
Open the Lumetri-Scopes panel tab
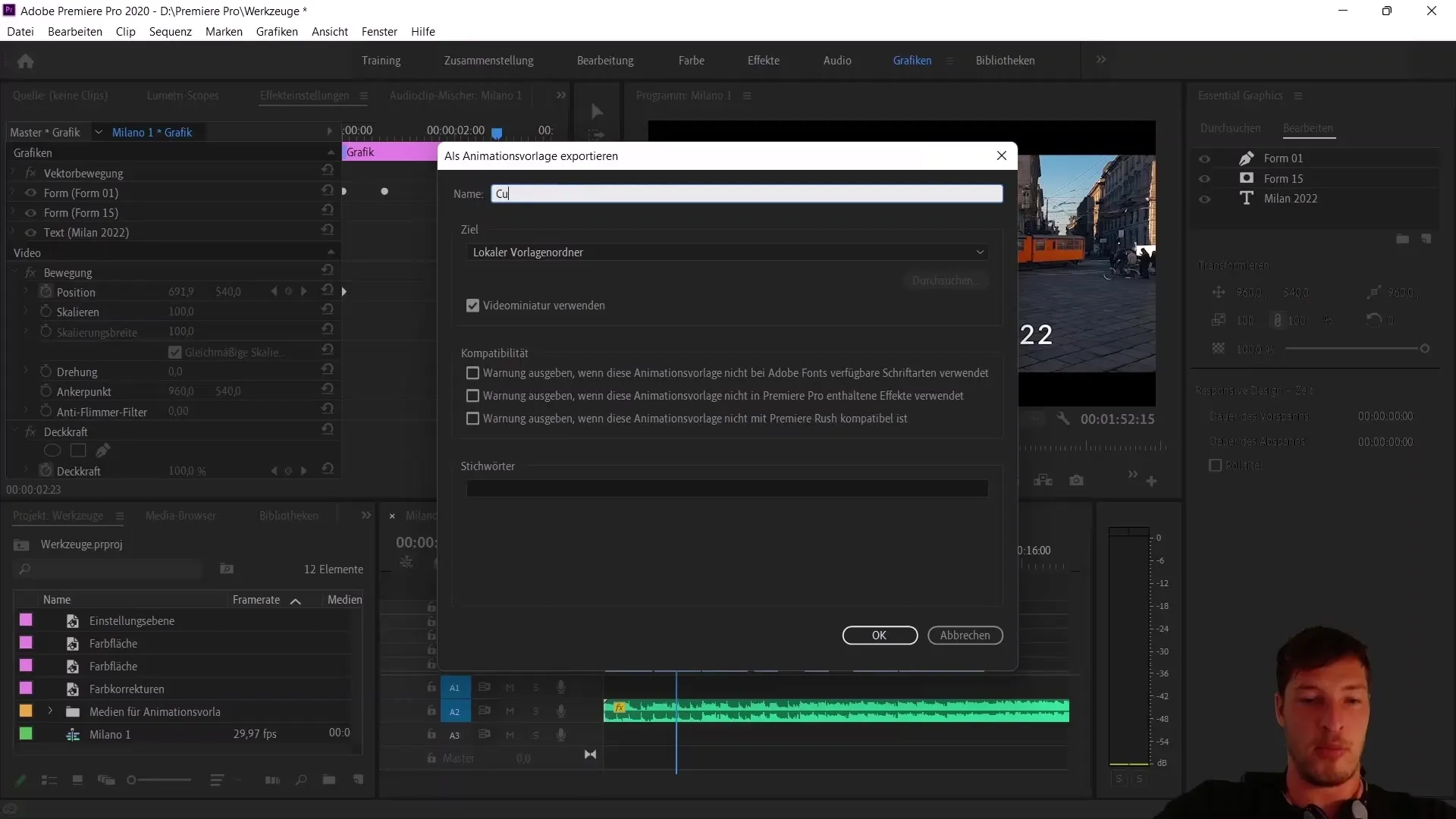point(183,96)
